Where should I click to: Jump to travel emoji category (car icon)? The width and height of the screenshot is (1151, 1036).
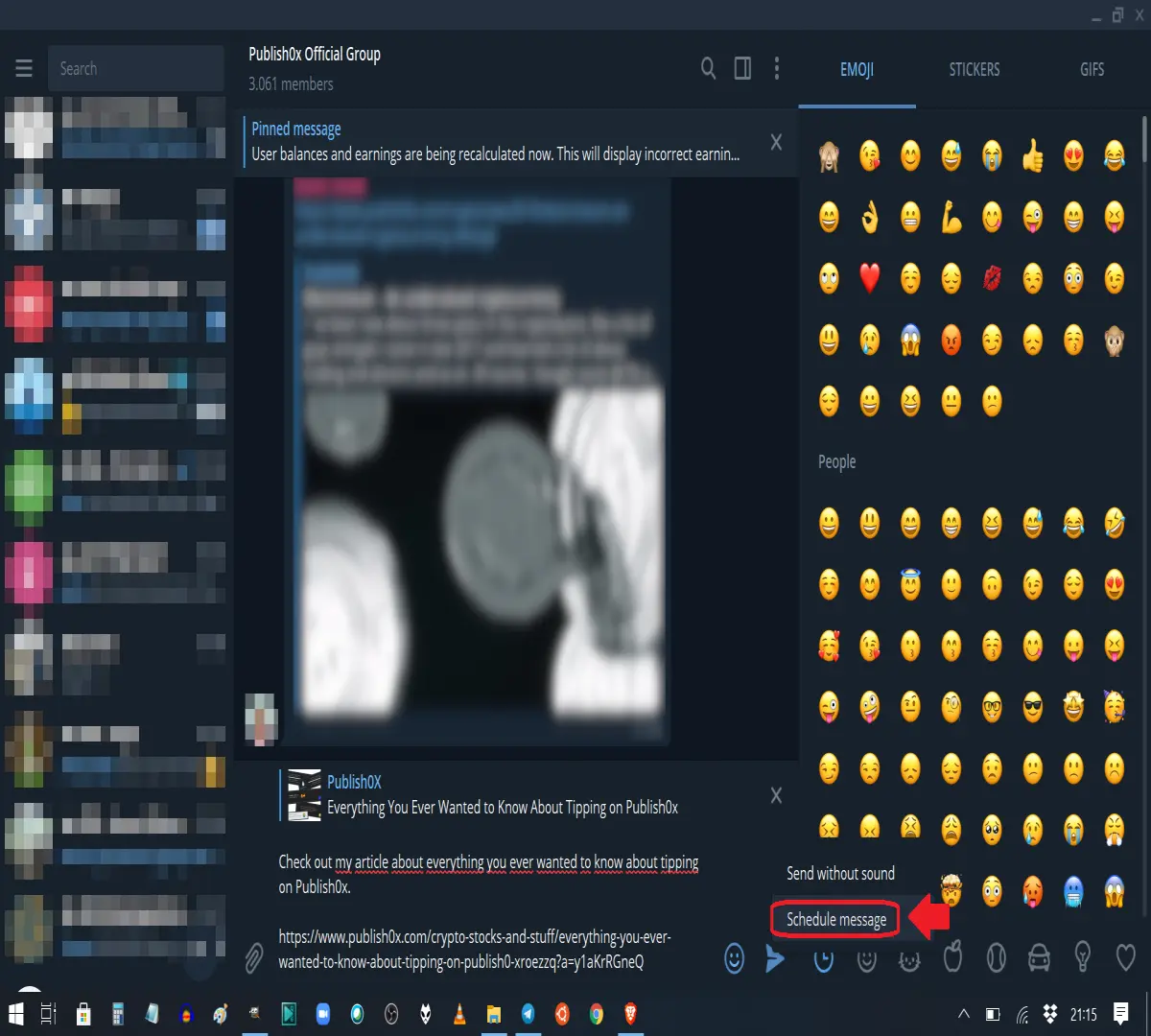[x=1039, y=957]
